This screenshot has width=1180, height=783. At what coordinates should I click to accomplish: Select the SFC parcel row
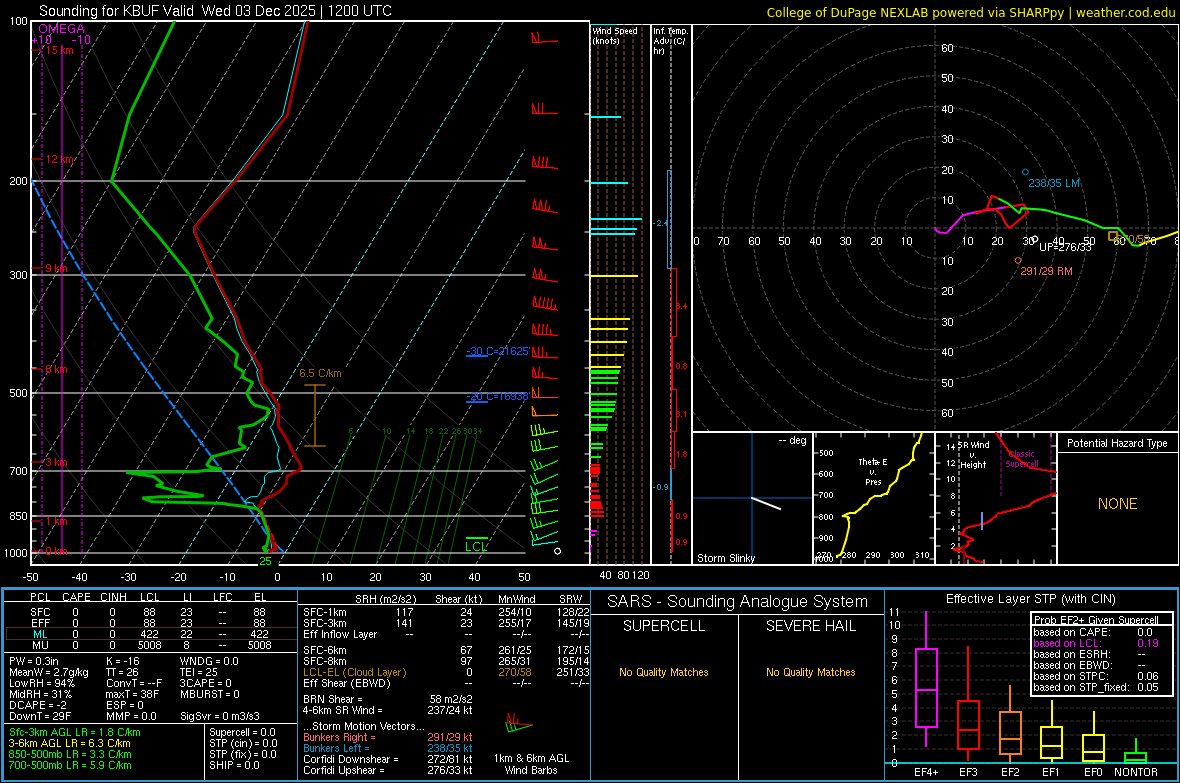pyautogui.click(x=149, y=613)
